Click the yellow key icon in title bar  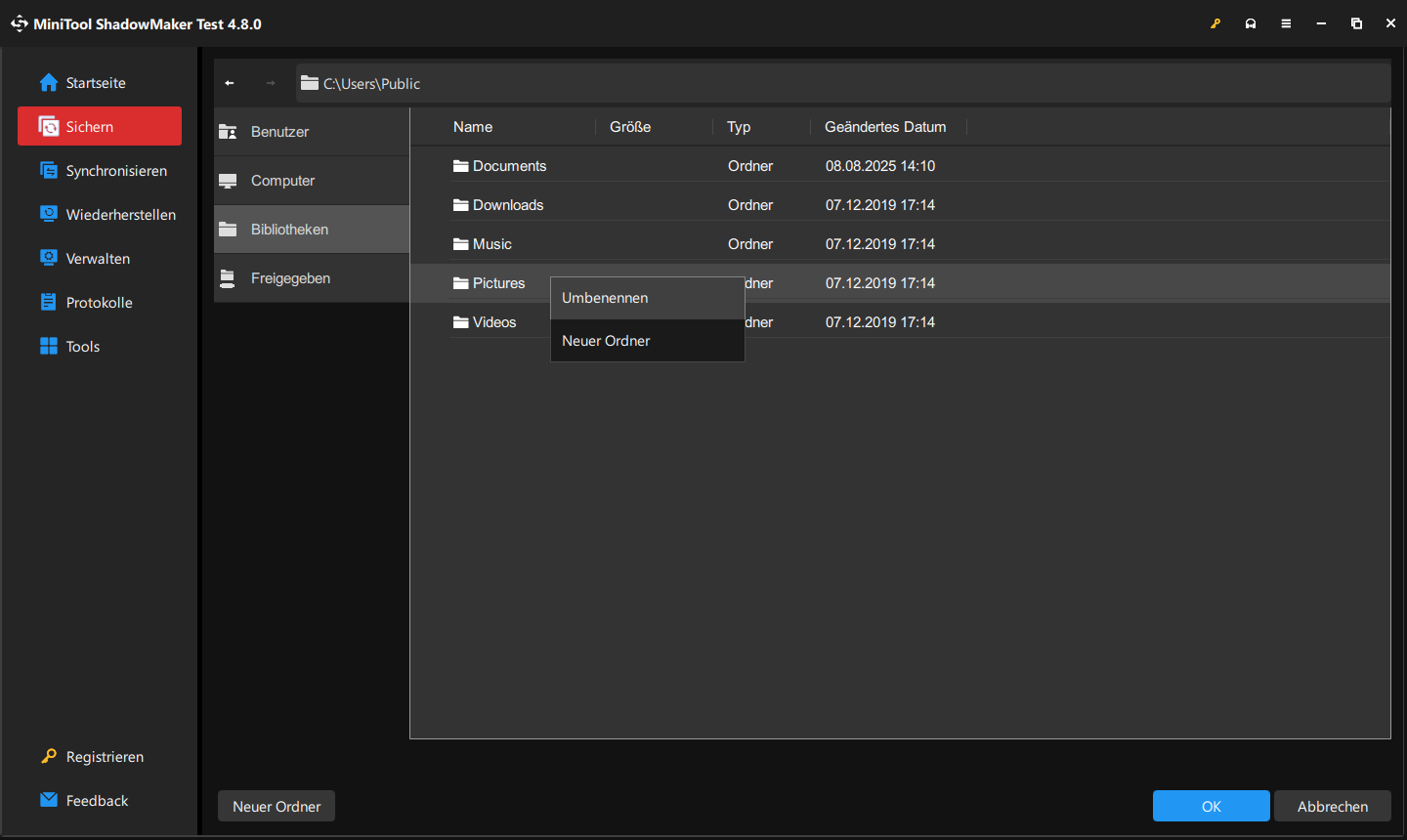[x=1215, y=23]
